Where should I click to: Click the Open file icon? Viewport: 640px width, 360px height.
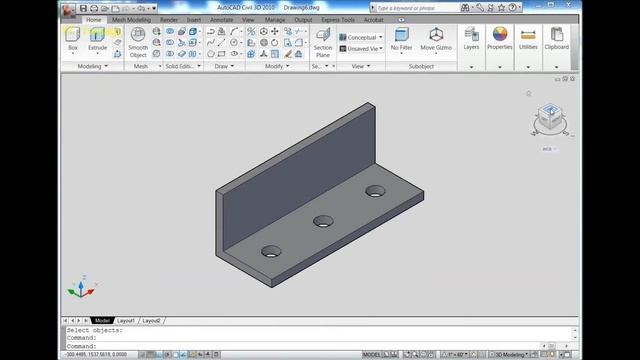[105, 8]
